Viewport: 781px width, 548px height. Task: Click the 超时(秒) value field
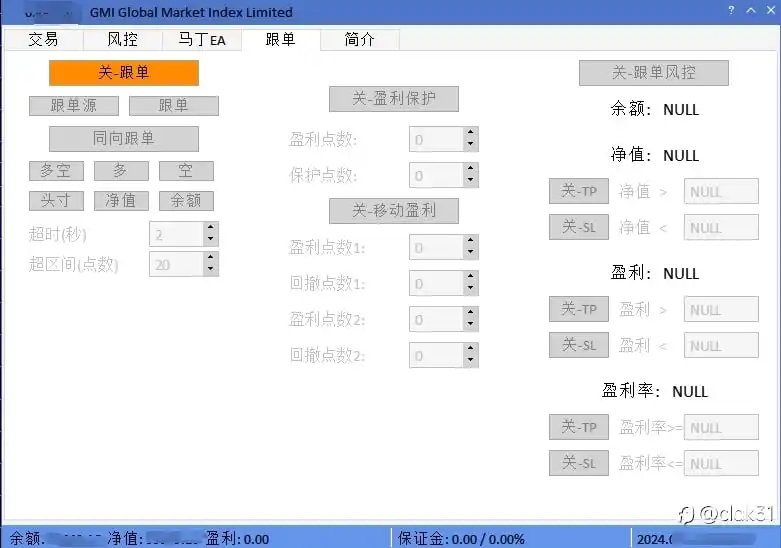click(x=176, y=234)
